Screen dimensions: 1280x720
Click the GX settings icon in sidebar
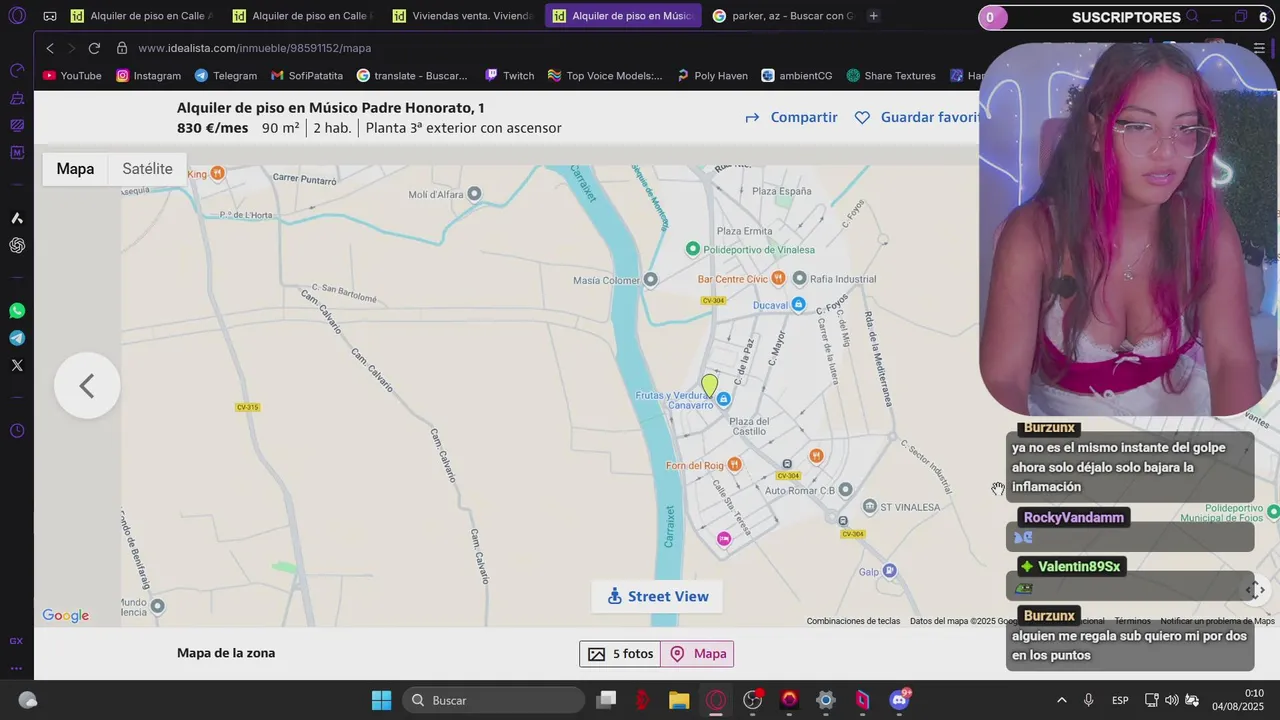coord(16,641)
